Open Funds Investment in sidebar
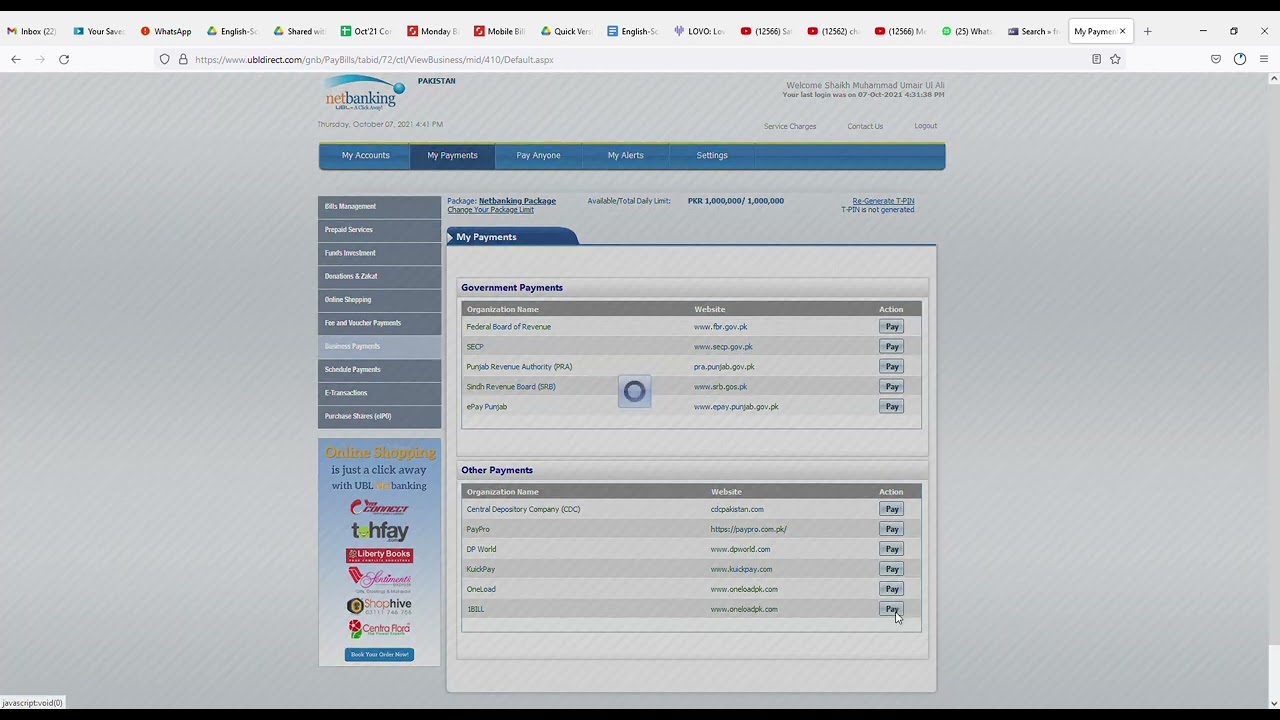1280x720 pixels. click(x=379, y=253)
